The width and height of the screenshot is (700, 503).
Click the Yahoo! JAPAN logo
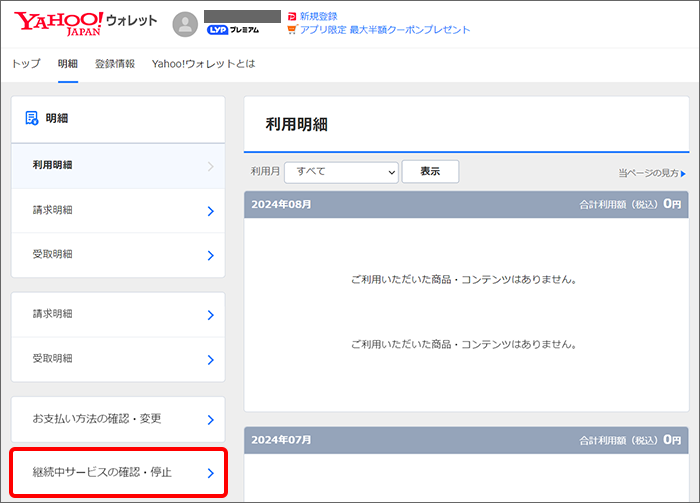[x=58, y=23]
